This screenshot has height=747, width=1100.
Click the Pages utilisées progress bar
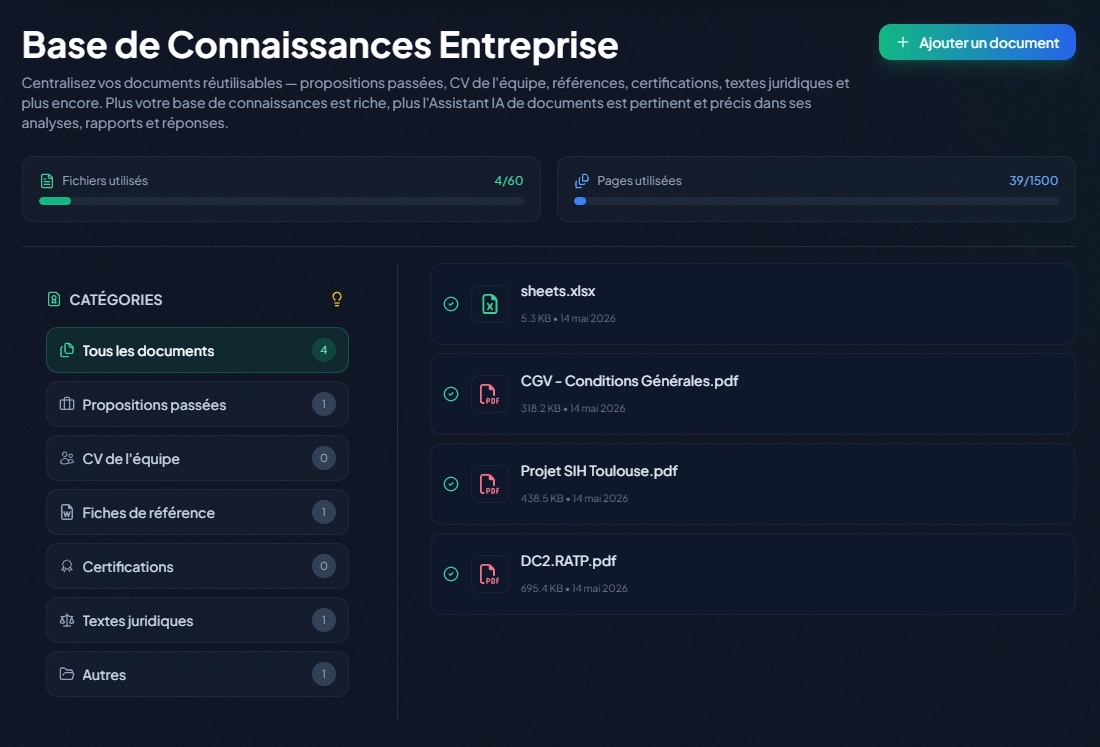816,201
